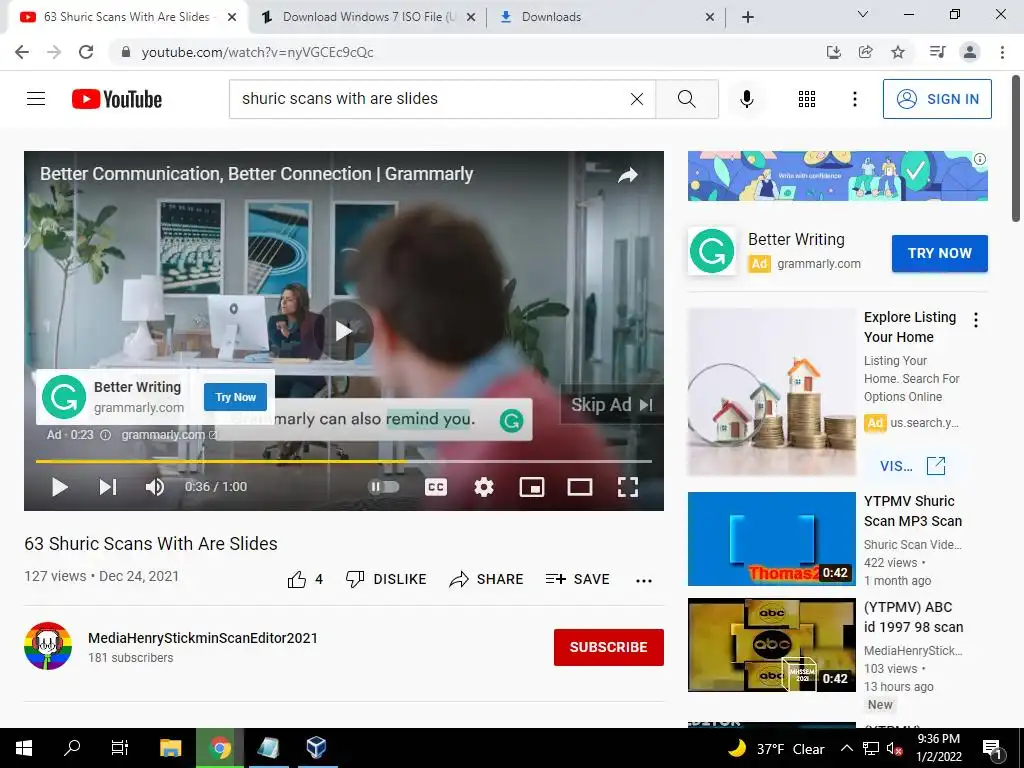The image size is (1024, 768).
Task: Open ad info icon on banner
Action: pos(980,159)
